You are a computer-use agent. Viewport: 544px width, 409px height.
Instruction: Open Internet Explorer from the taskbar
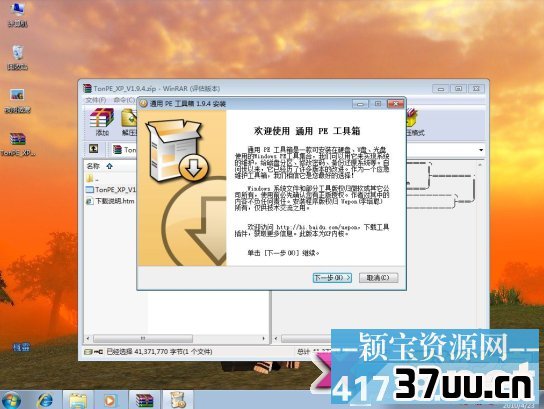pyautogui.click(x=45, y=400)
